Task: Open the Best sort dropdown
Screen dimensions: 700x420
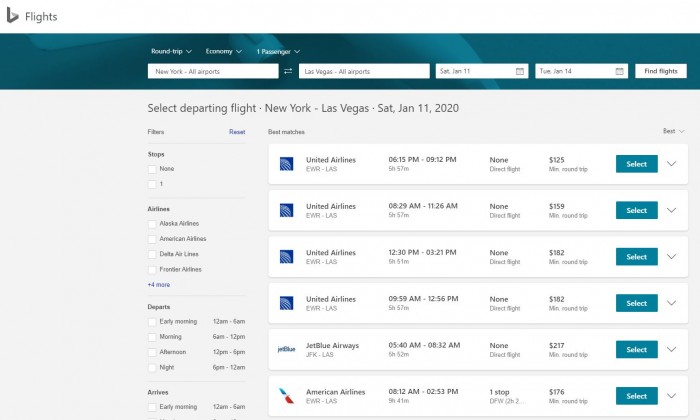Action: [x=673, y=131]
